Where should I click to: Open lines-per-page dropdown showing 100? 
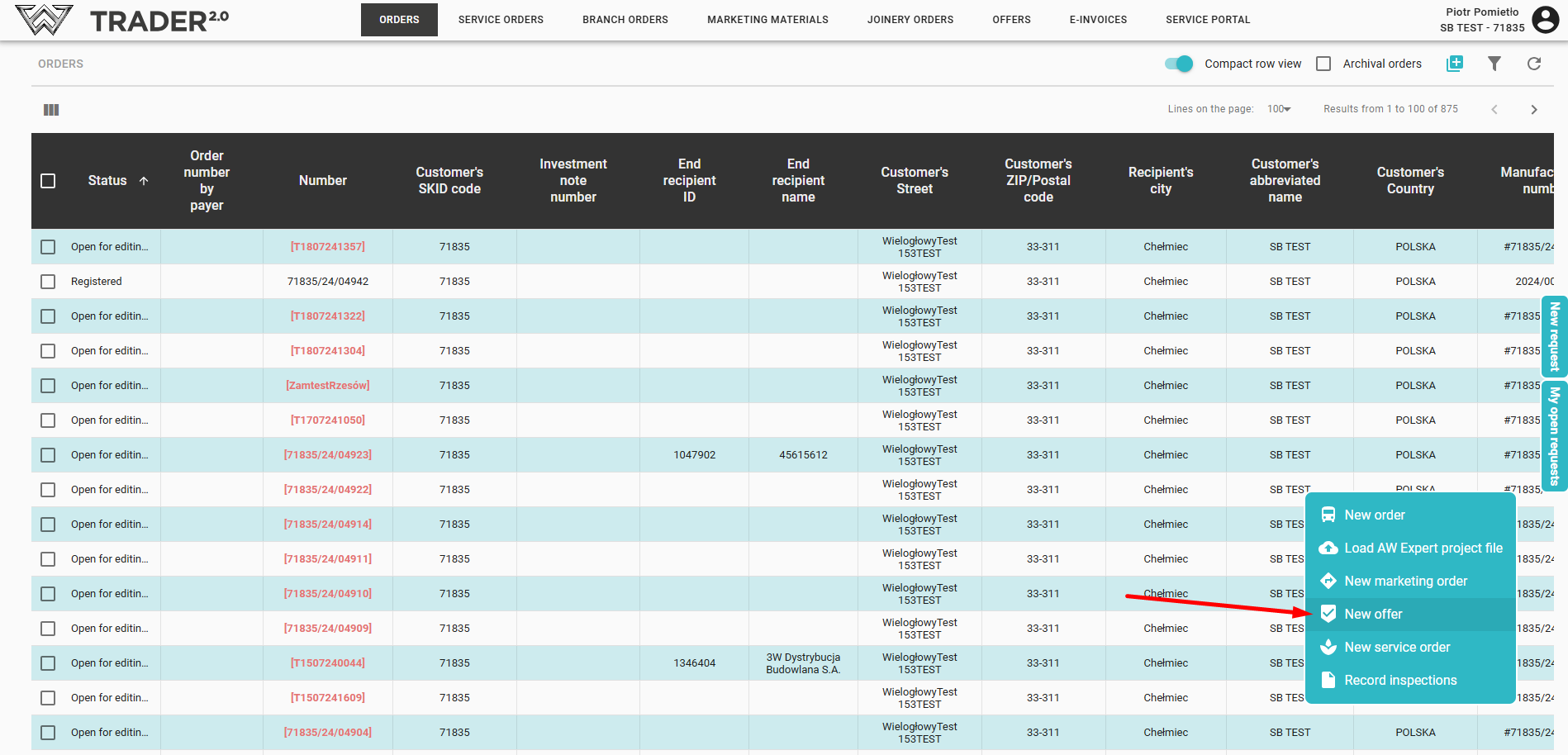tap(1279, 109)
